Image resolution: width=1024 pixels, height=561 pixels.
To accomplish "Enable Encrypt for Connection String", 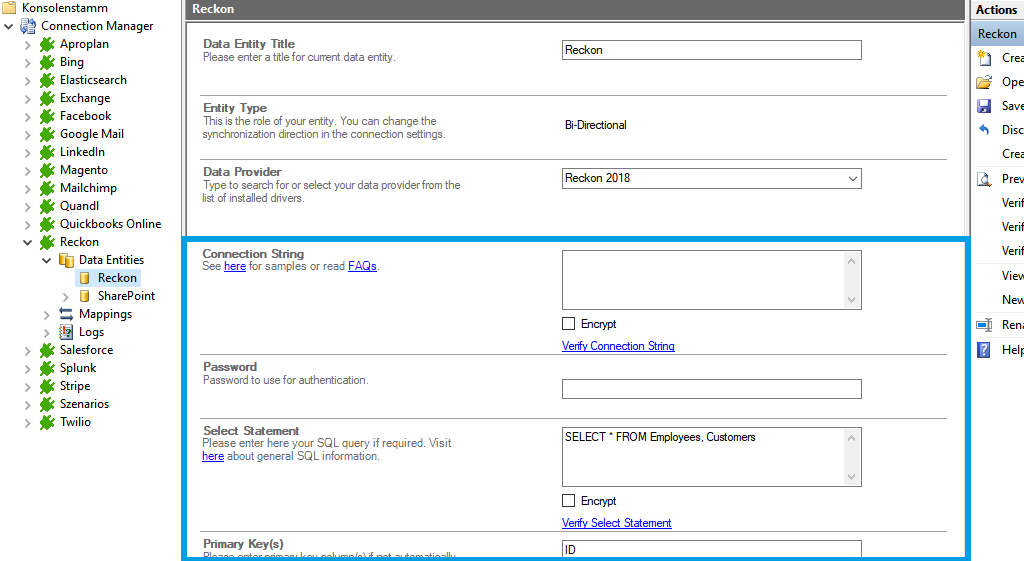I will coord(569,324).
